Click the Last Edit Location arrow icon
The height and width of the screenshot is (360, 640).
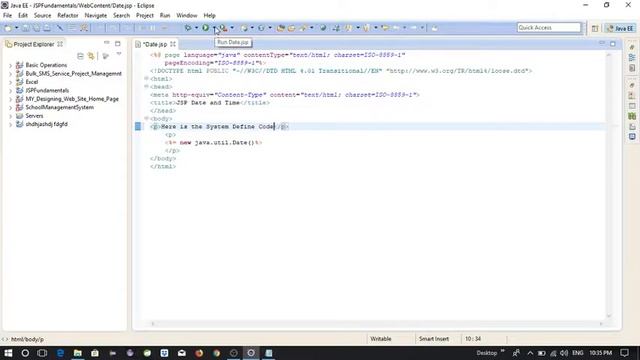click(385, 28)
